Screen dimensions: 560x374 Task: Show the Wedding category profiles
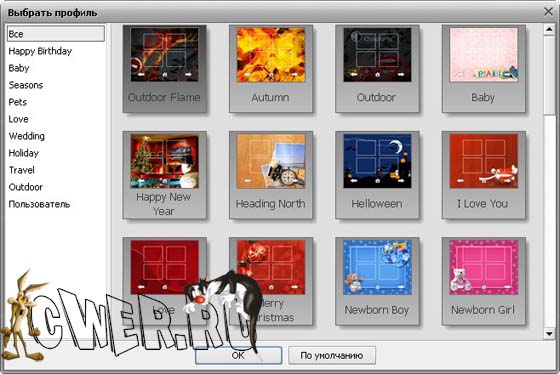27,136
